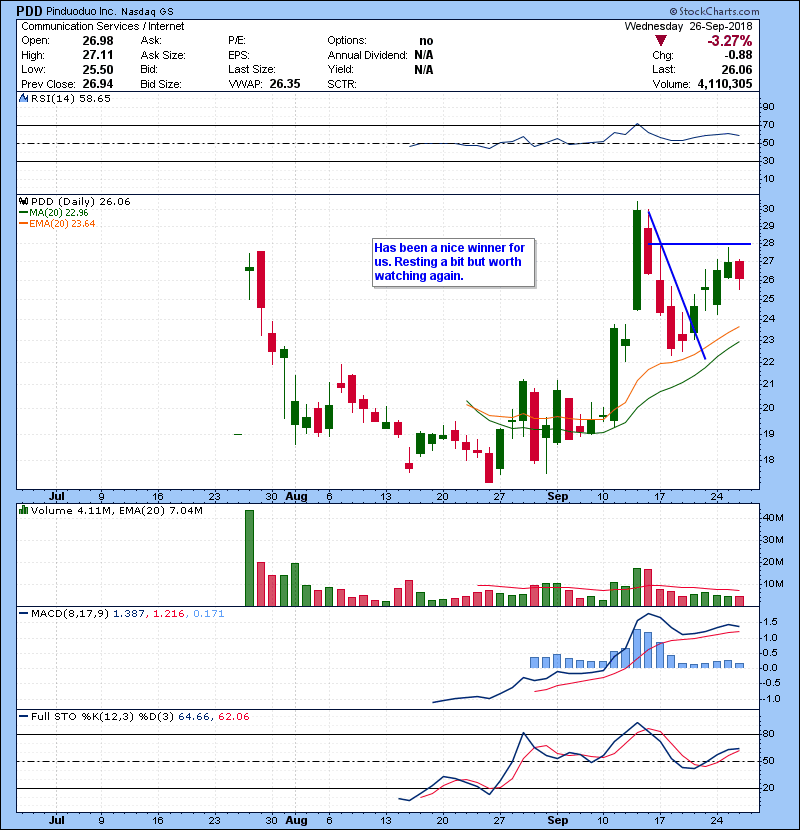Click the stochastic %K value 64.66
Screen dimensions: 800x830
click(194, 716)
